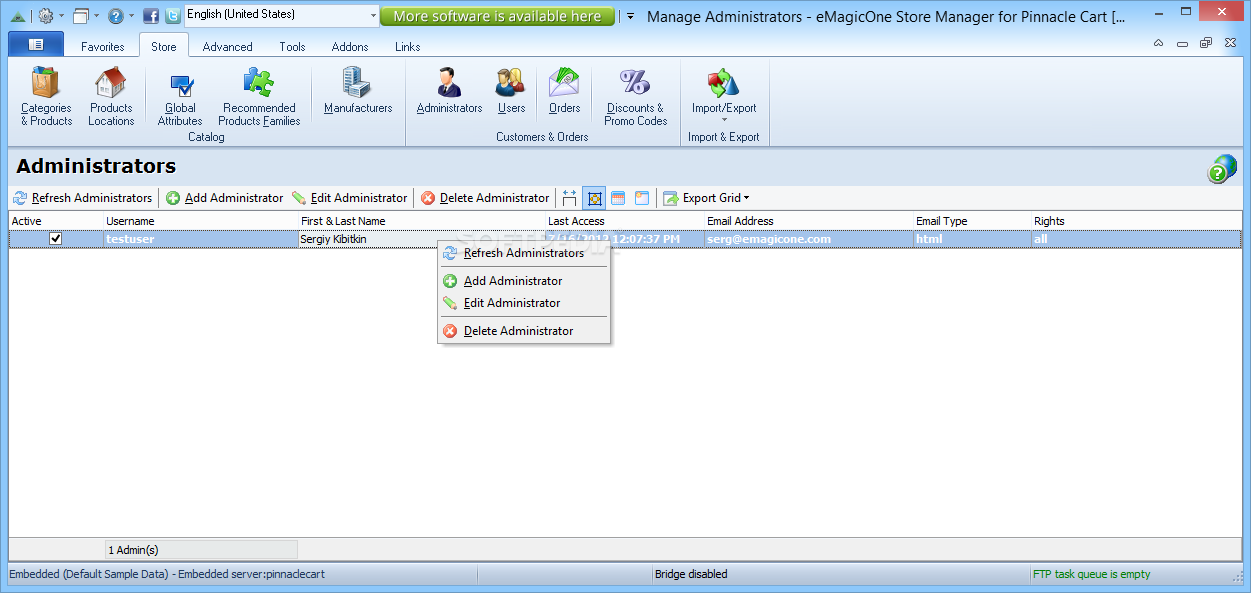Click the green help globe icon
The width and height of the screenshot is (1251, 593).
pyautogui.click(x=1221, y=168)
